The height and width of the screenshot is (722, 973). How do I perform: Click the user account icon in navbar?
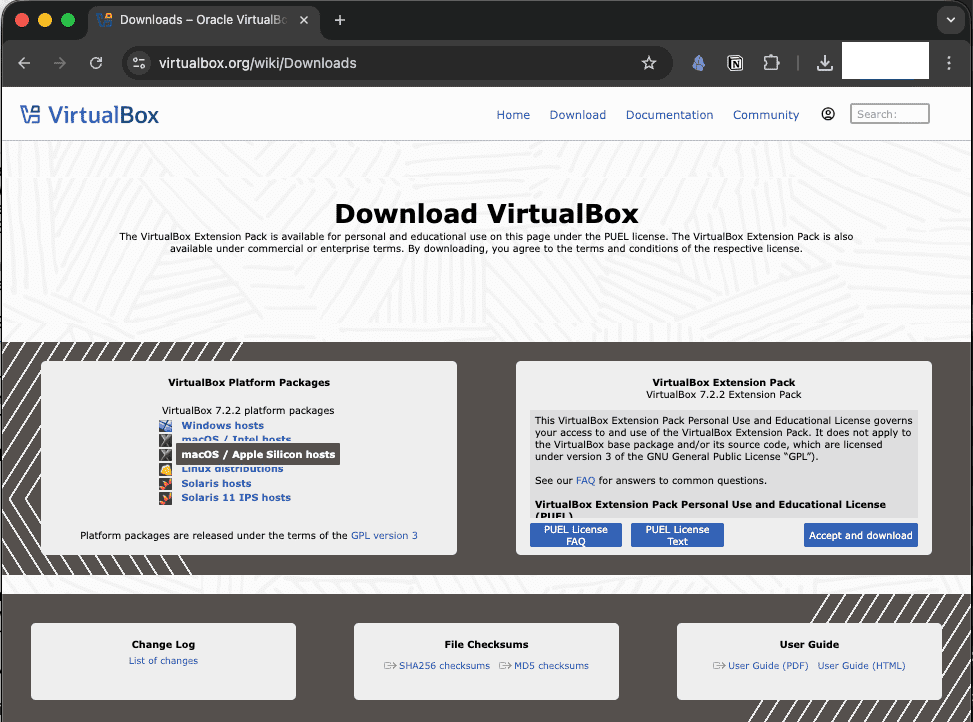point(828,114)
